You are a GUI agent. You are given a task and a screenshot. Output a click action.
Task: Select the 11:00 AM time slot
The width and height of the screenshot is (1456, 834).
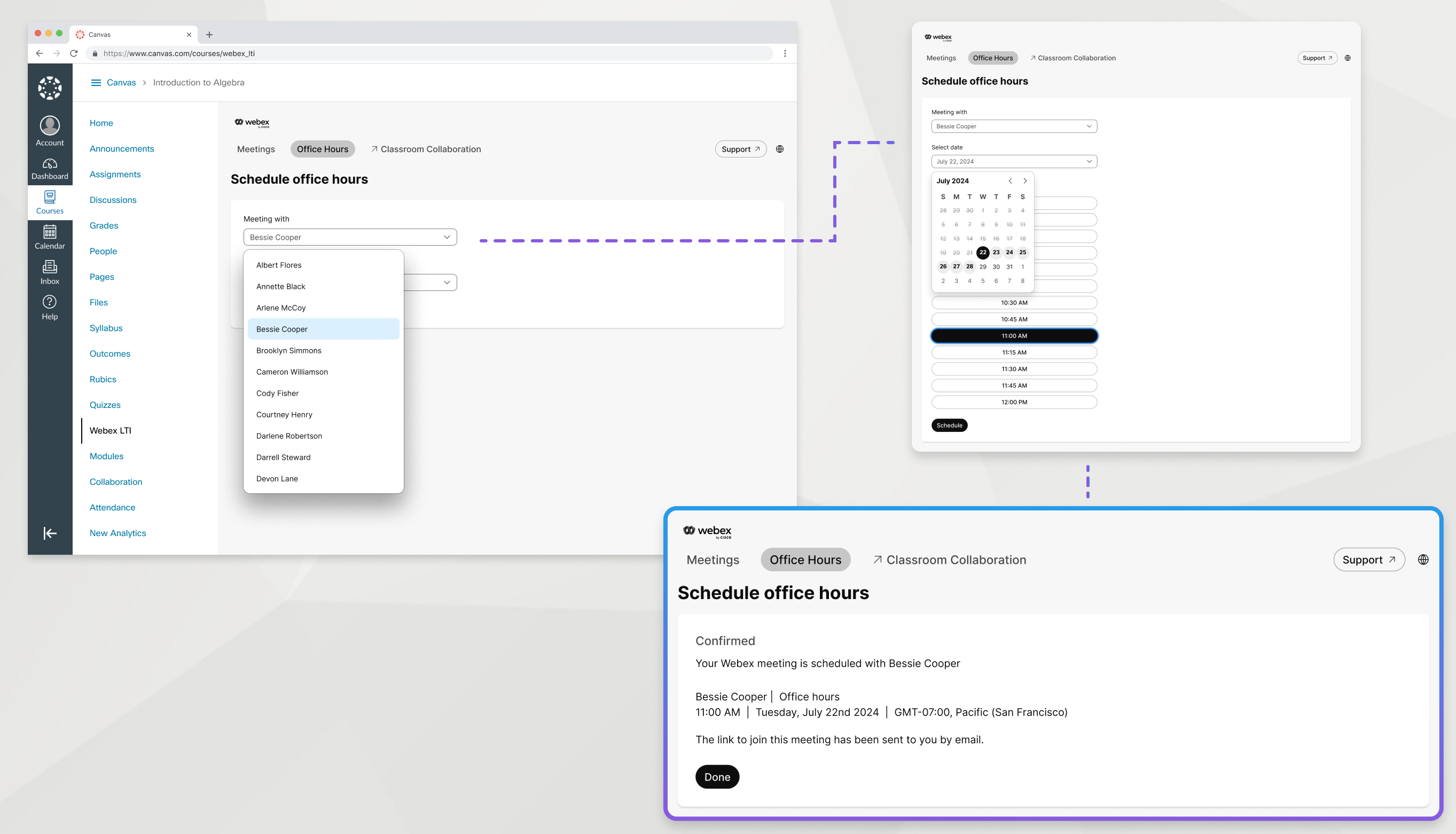(1013, 335)
